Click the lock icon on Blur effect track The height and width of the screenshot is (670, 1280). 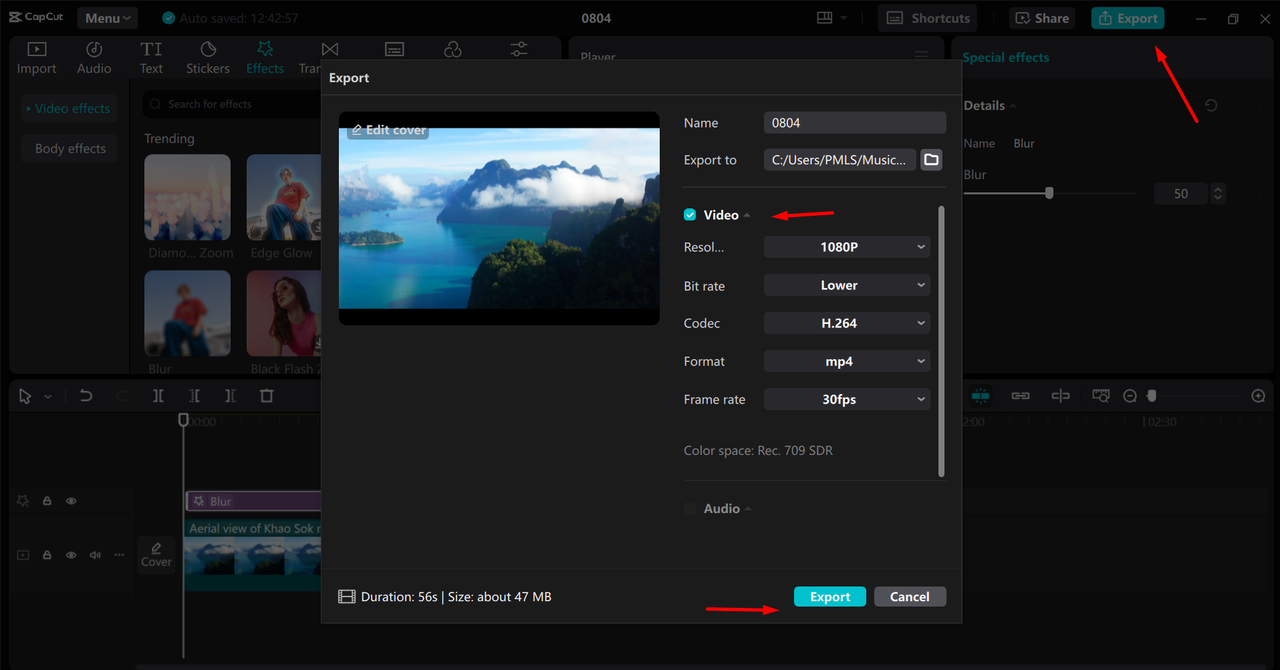click(47, 501)
